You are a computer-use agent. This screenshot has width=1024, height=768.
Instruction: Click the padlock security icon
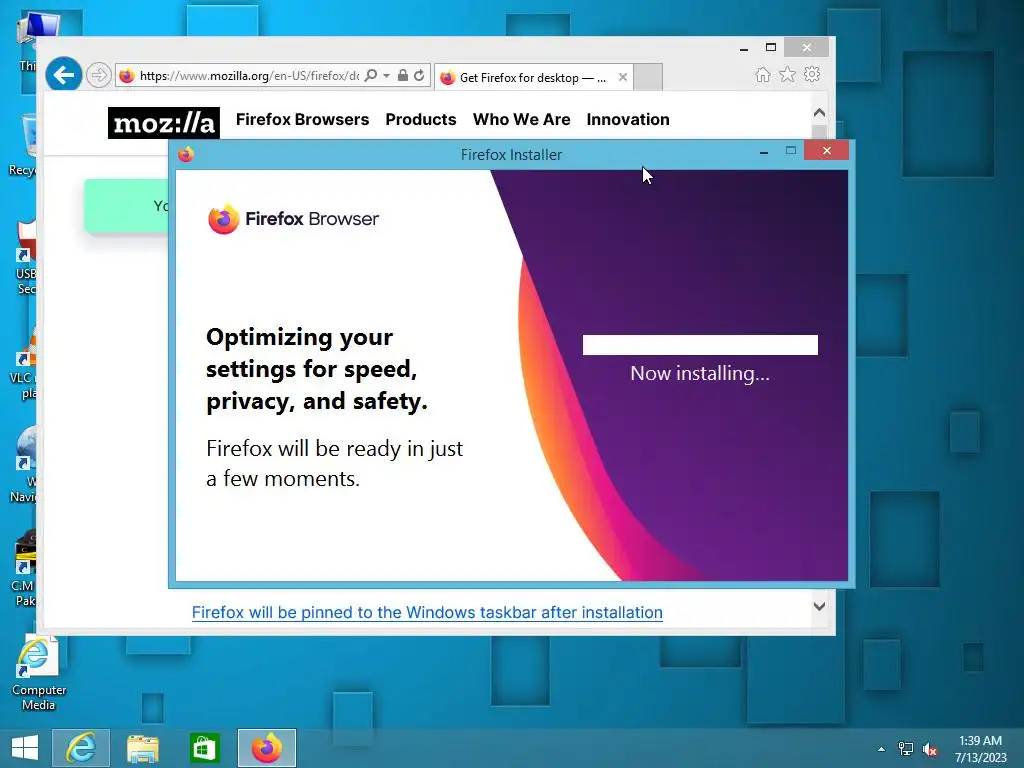point(403,76)
